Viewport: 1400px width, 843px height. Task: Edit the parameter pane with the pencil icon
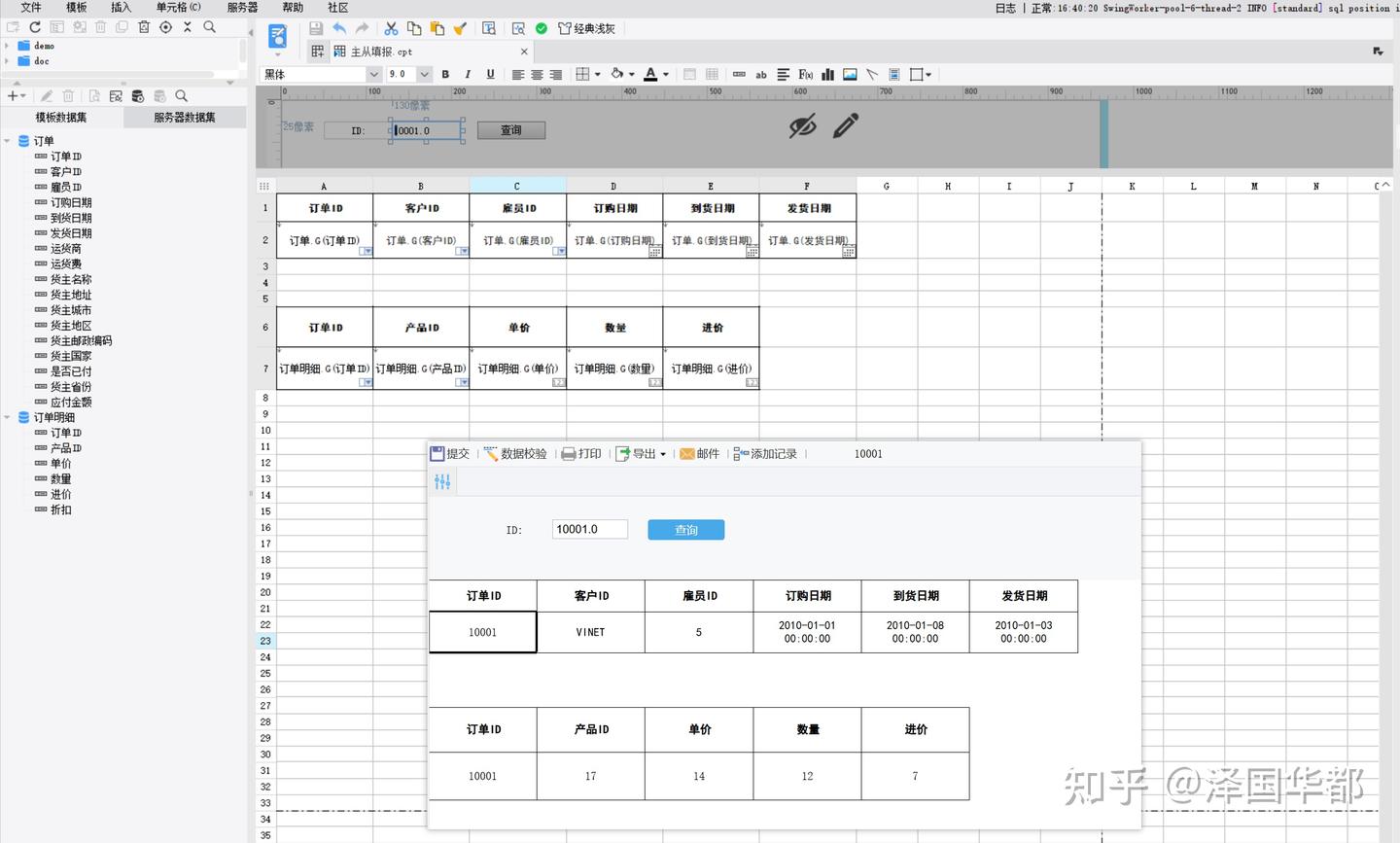coord(846,125)
